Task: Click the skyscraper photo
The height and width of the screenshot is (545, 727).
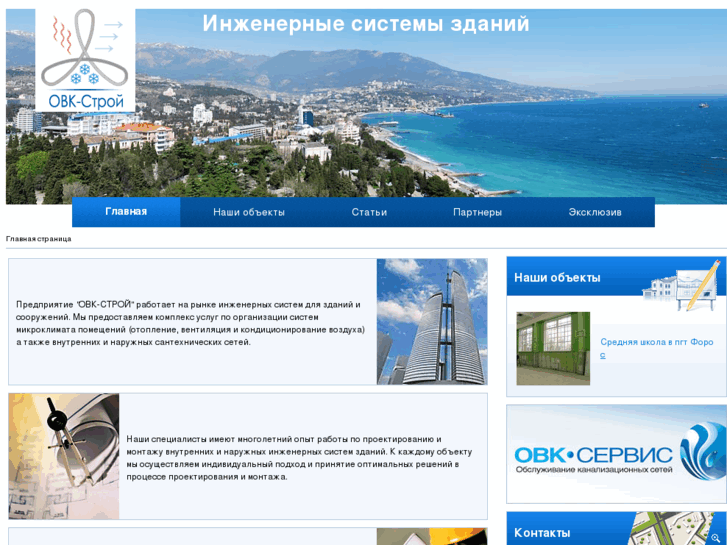Action: point(432,322)
